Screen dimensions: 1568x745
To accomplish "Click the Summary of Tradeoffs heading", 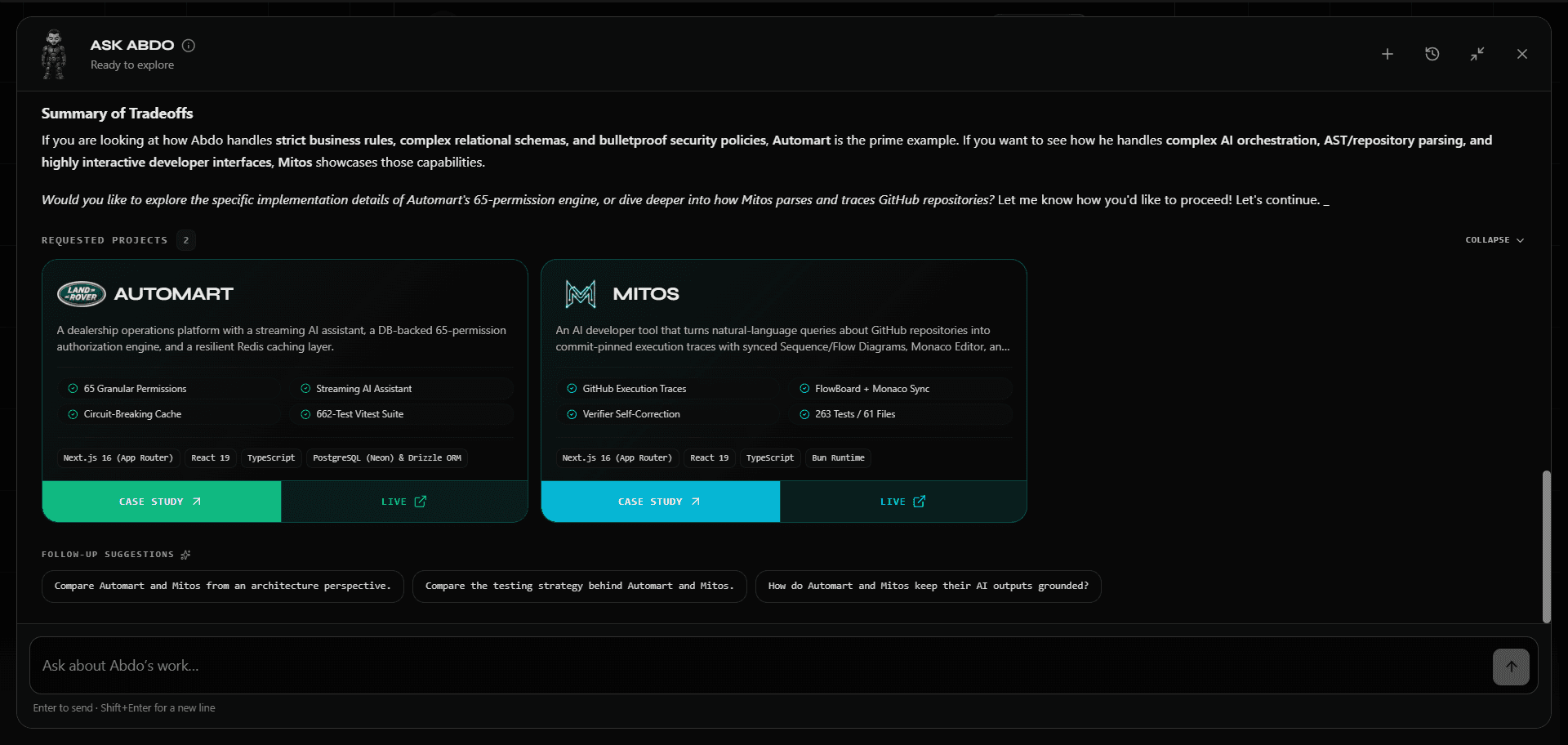I will 118,114.
